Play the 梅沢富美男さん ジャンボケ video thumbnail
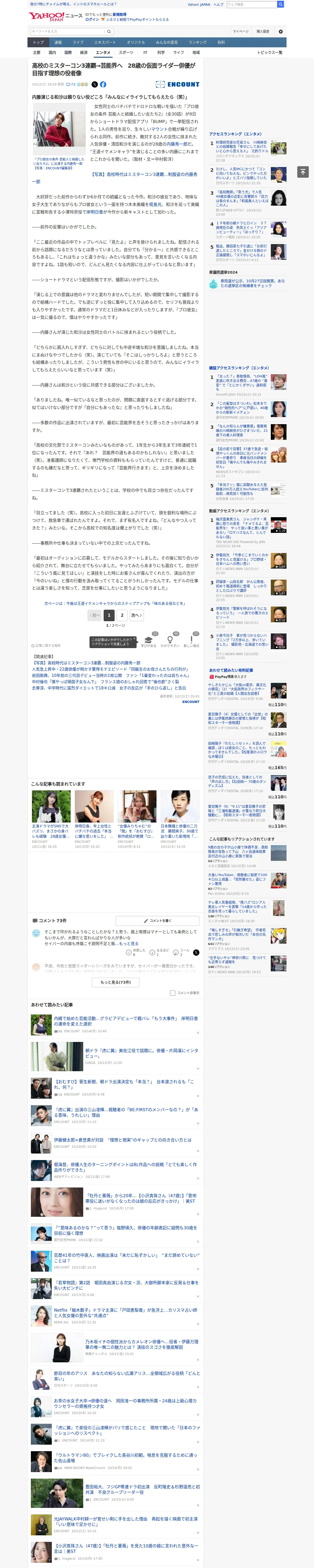The height and width of the screenshot is (1568, 314). pyautogui.click(x=279, y=525)
